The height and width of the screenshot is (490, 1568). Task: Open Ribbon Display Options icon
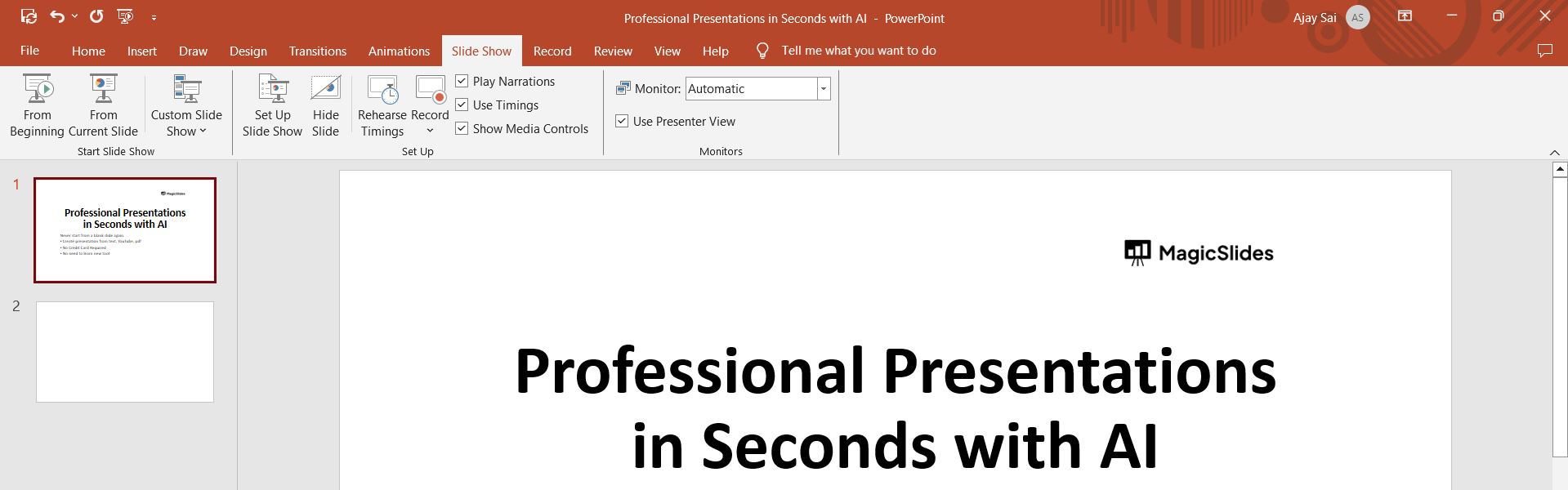point(1405,16)
